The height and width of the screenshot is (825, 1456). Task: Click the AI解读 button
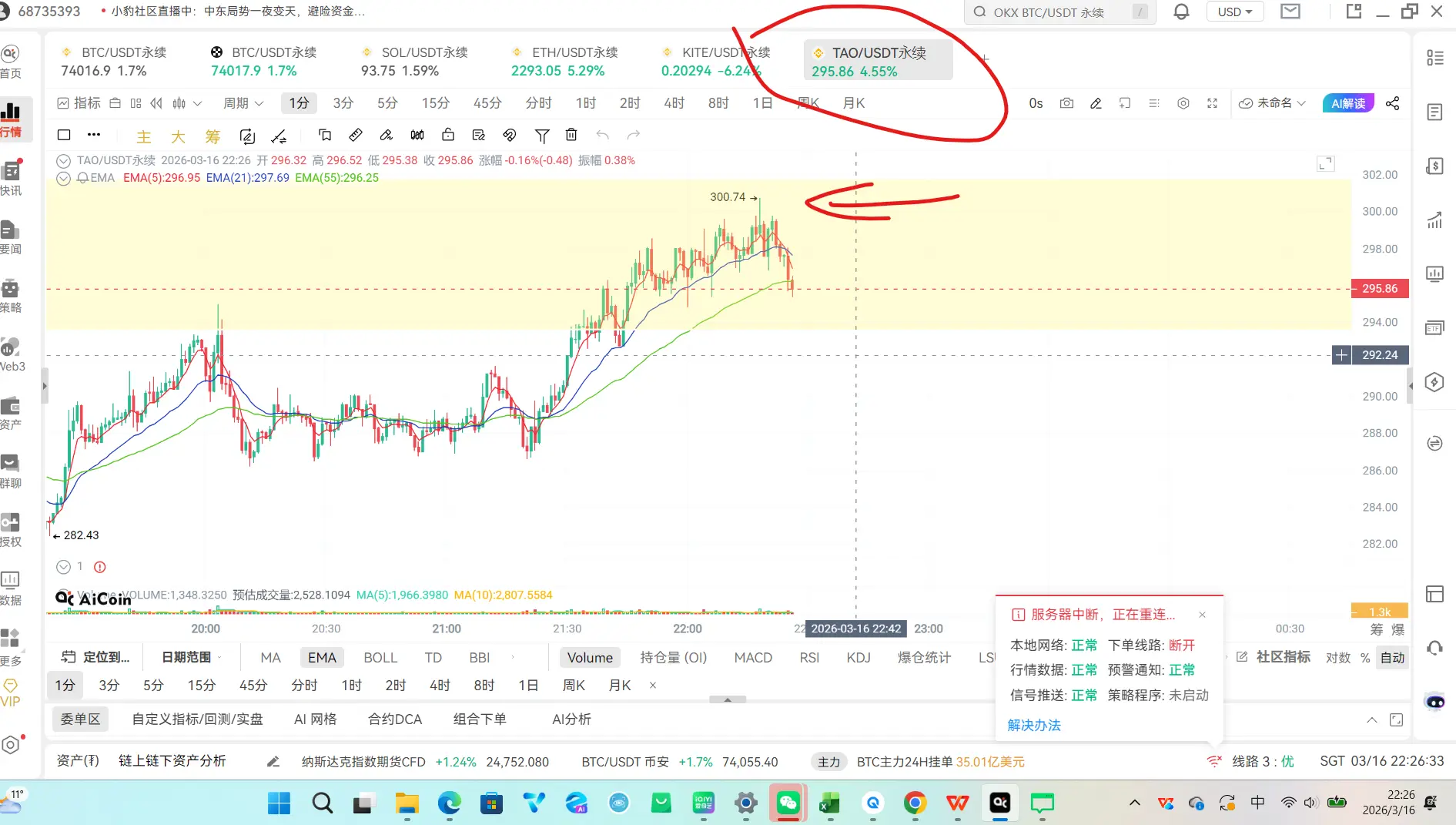[x=1349, y=103]
